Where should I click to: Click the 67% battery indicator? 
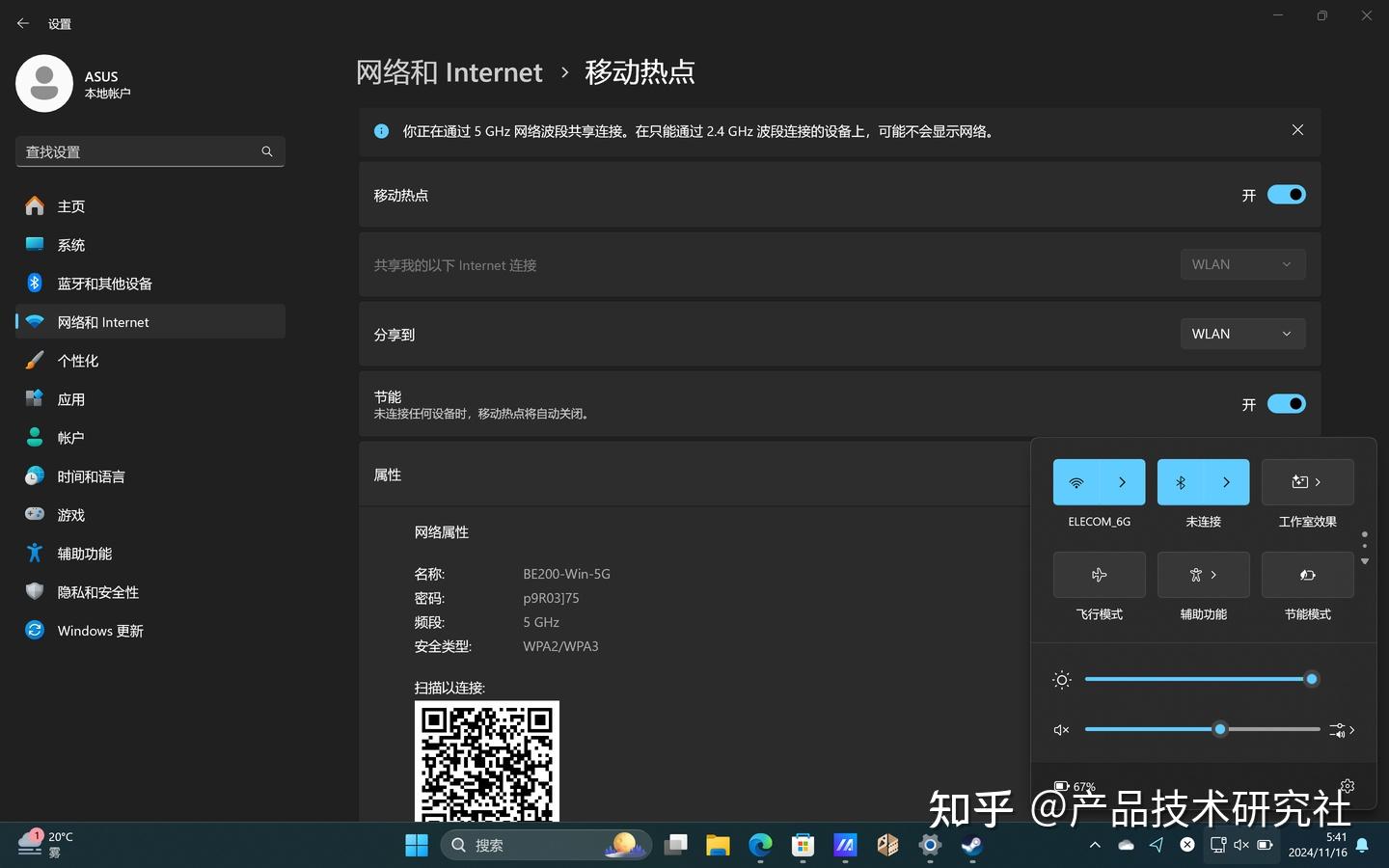(x=1076, y=786)
